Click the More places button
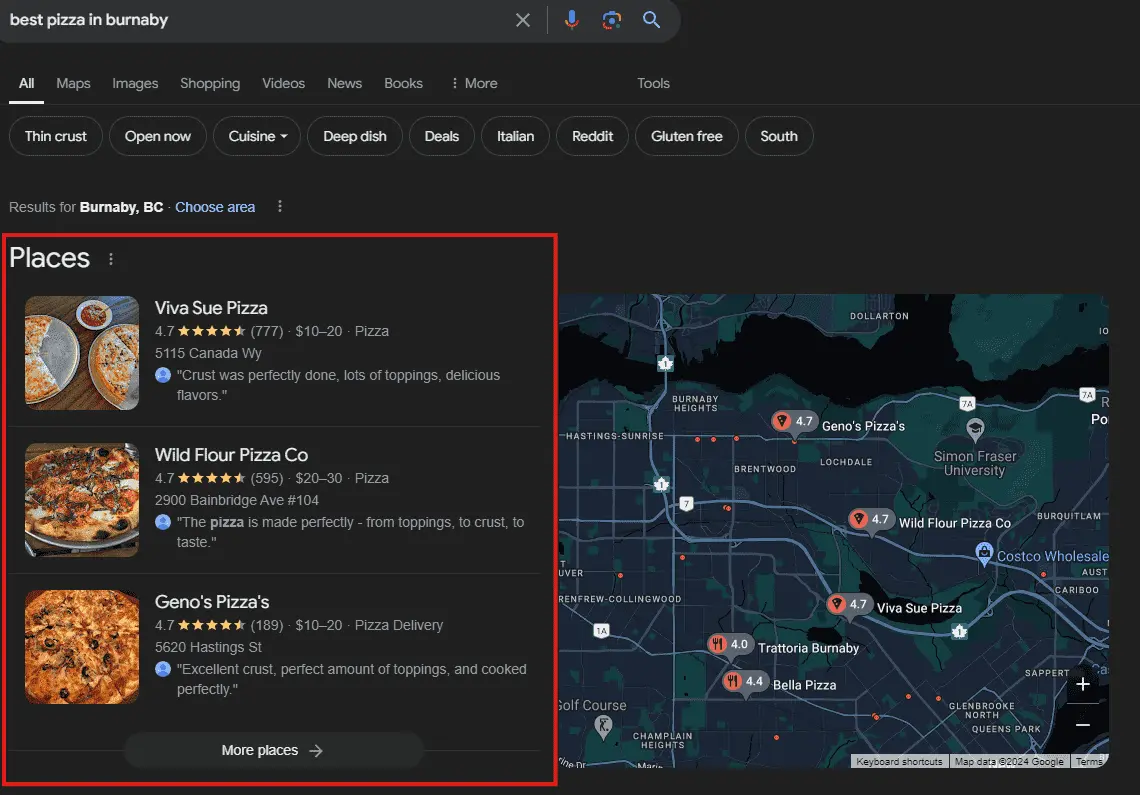The width and height of the screenshot is (1140, 795). click(x=273, y=750)
